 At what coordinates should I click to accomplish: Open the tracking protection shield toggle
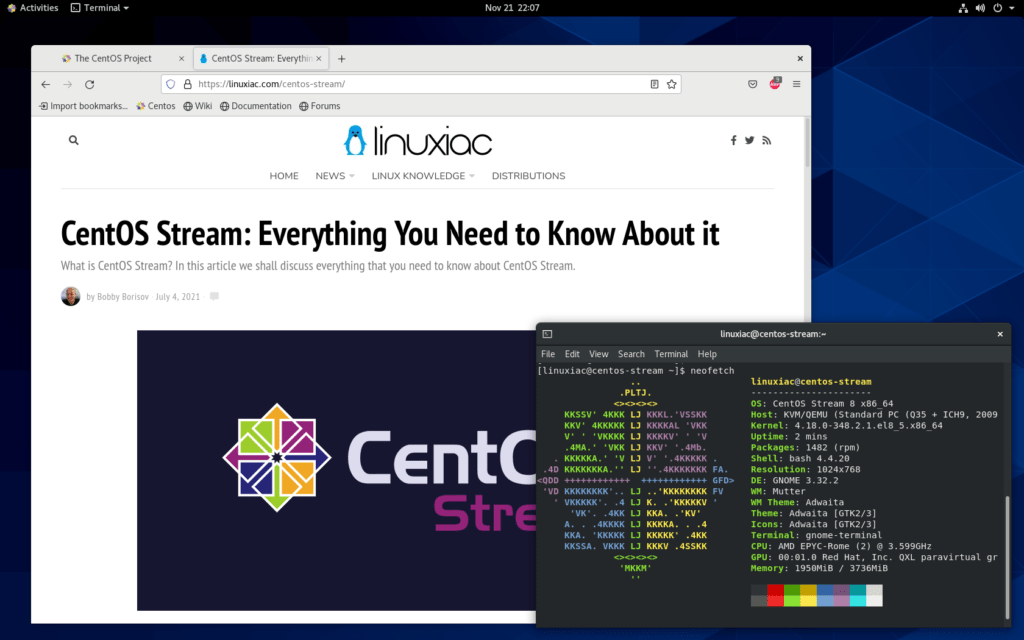pyautogui.click(x=170, y=84)
